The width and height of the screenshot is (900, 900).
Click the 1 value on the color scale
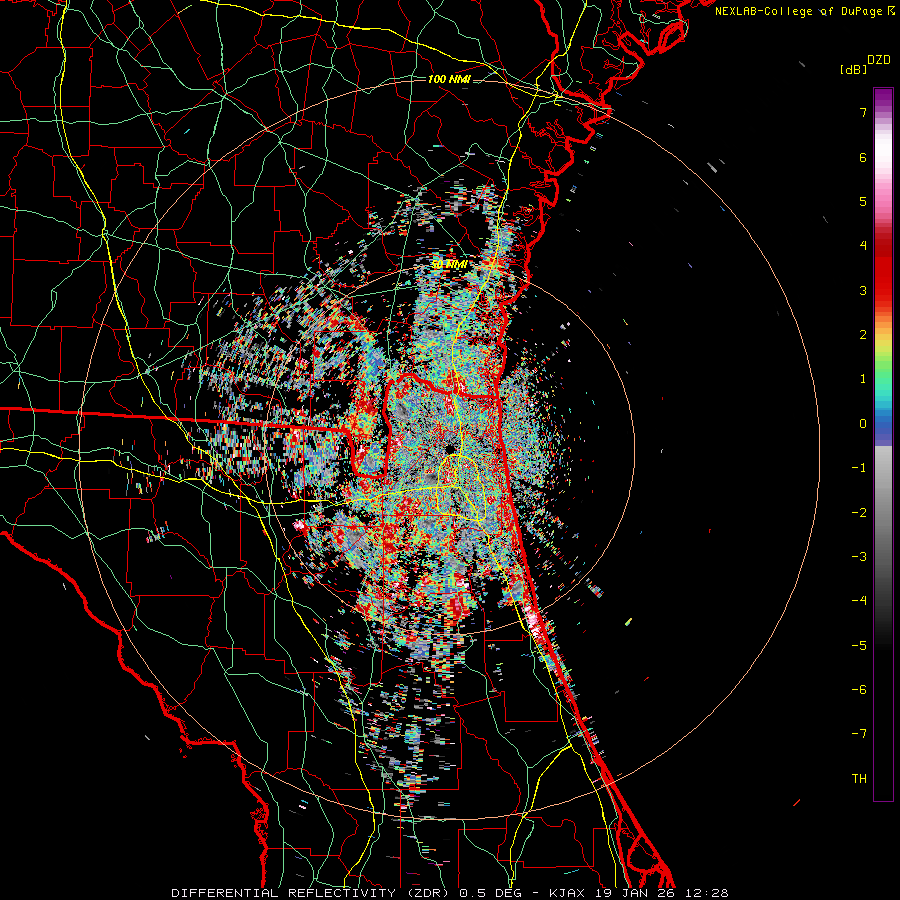863,379
